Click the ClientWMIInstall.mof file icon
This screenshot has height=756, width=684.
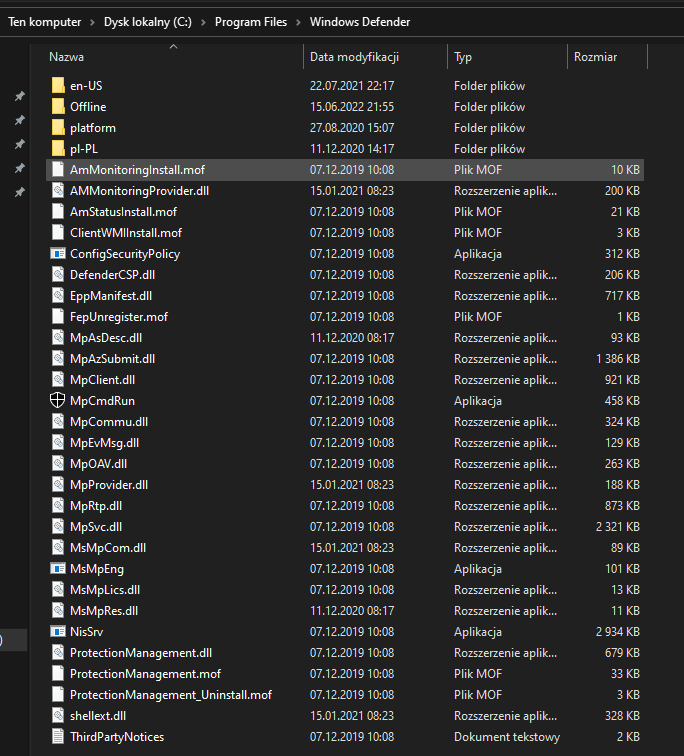click(x=58, y=232)
